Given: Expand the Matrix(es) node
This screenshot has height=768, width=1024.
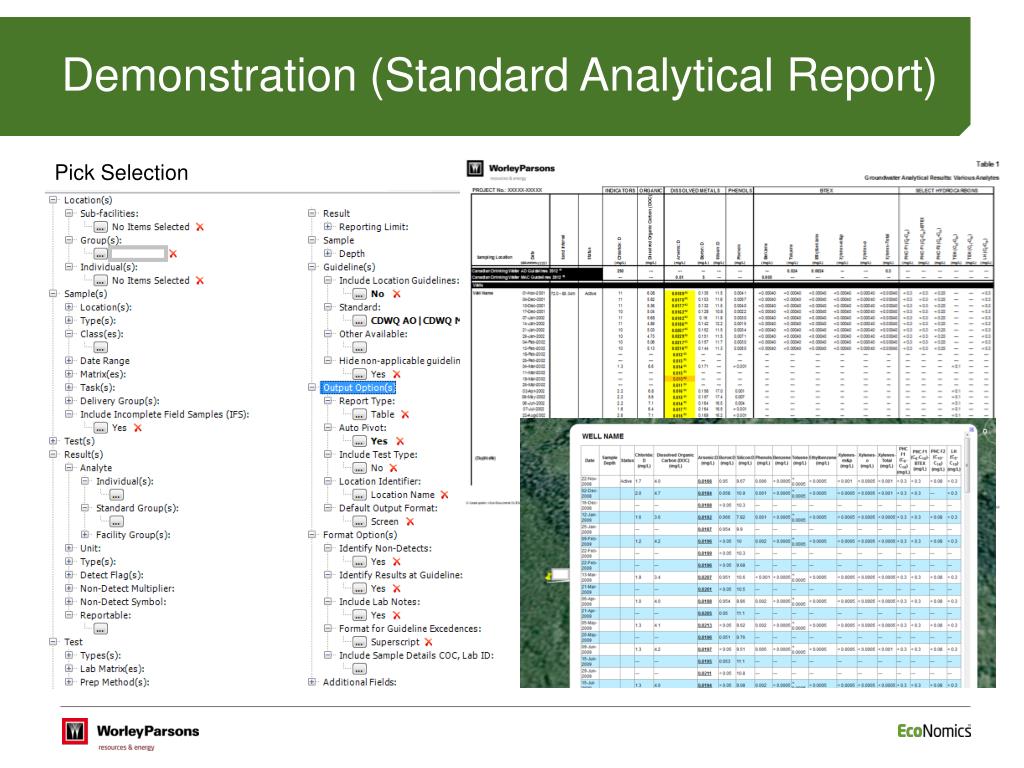Looking at the screenshot, I should 69,374.
